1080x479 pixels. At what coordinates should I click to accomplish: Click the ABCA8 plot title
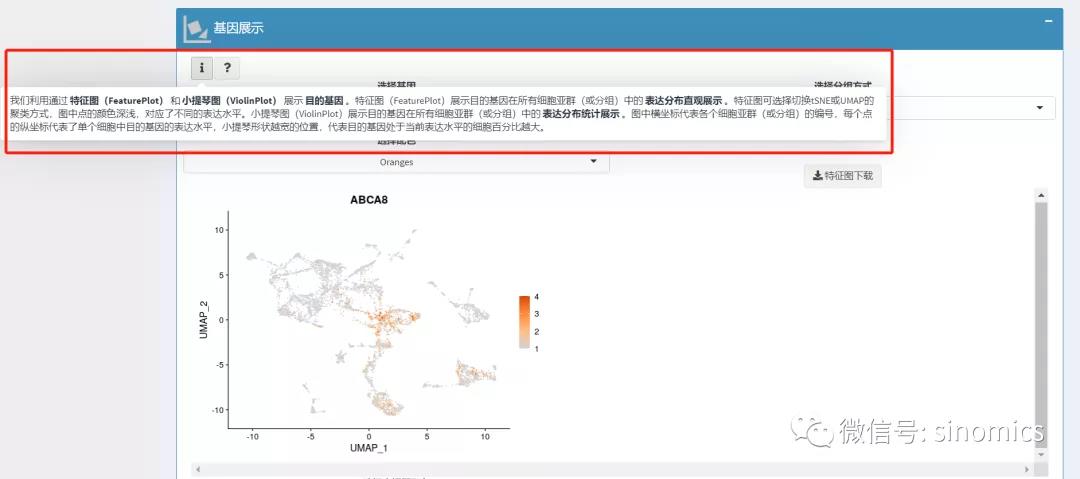(x=368, y=199)
